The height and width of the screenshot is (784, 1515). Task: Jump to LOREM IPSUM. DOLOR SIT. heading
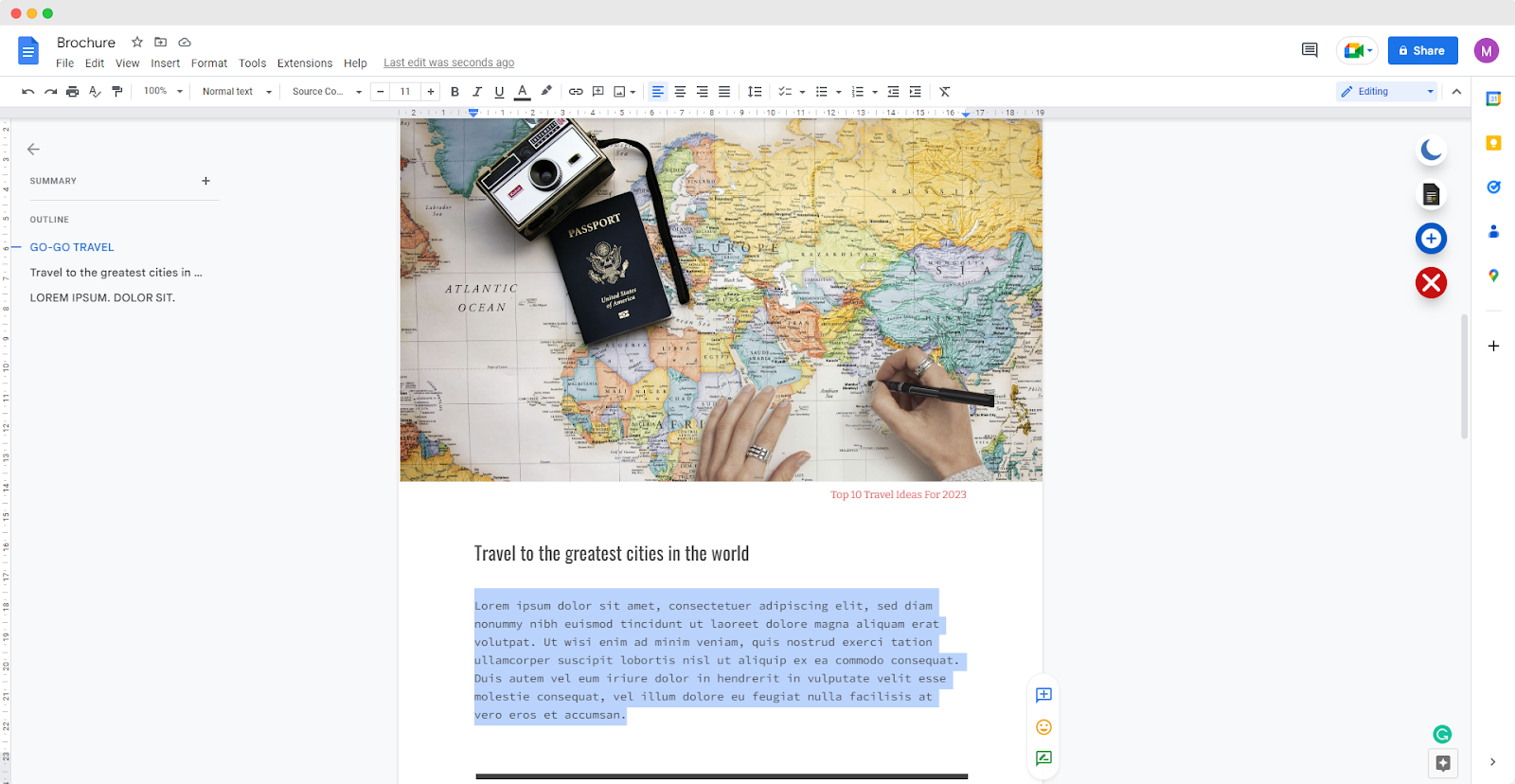[102, 297]
